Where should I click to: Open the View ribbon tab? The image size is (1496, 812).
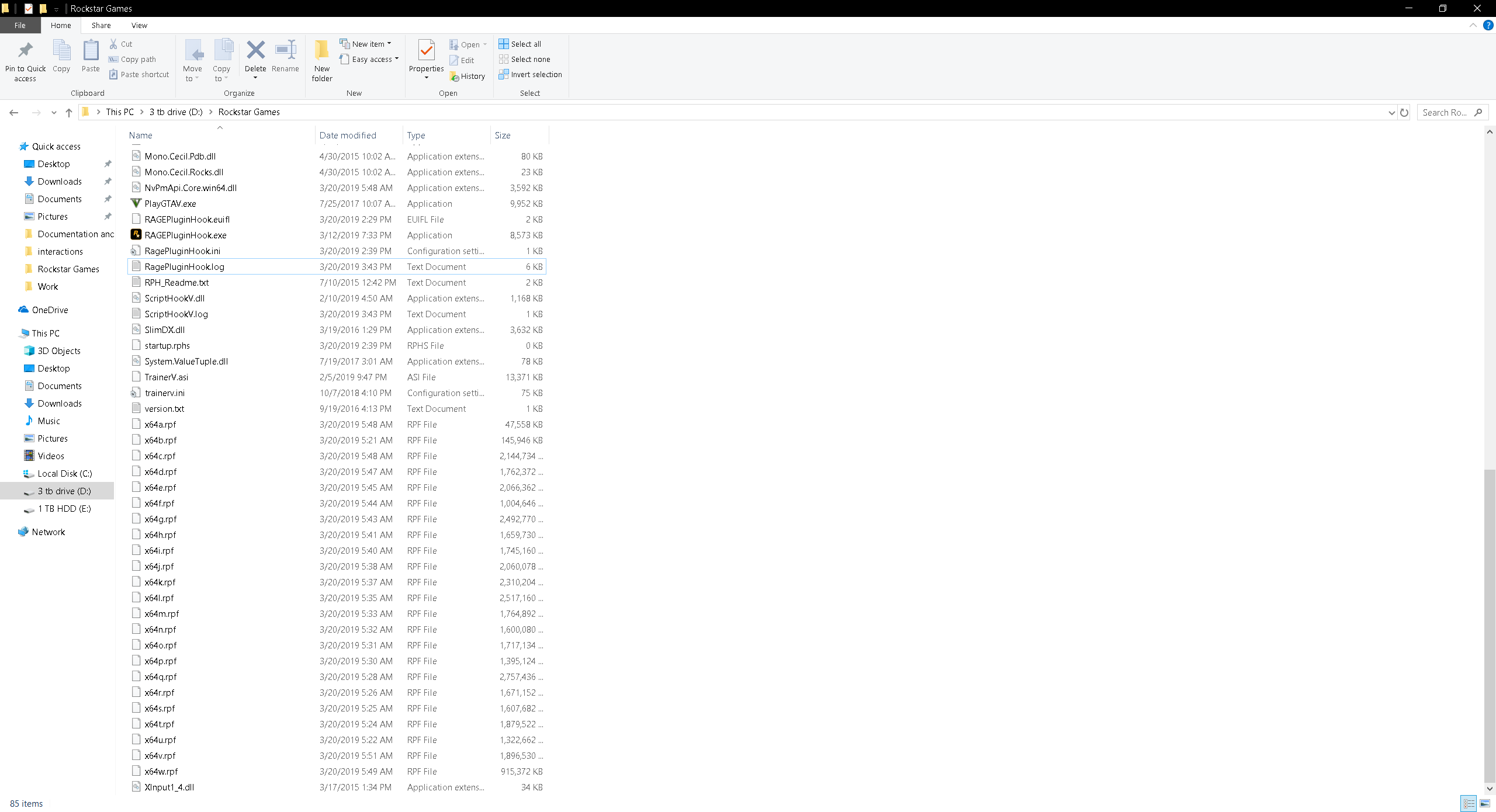(x=139, y=25)
